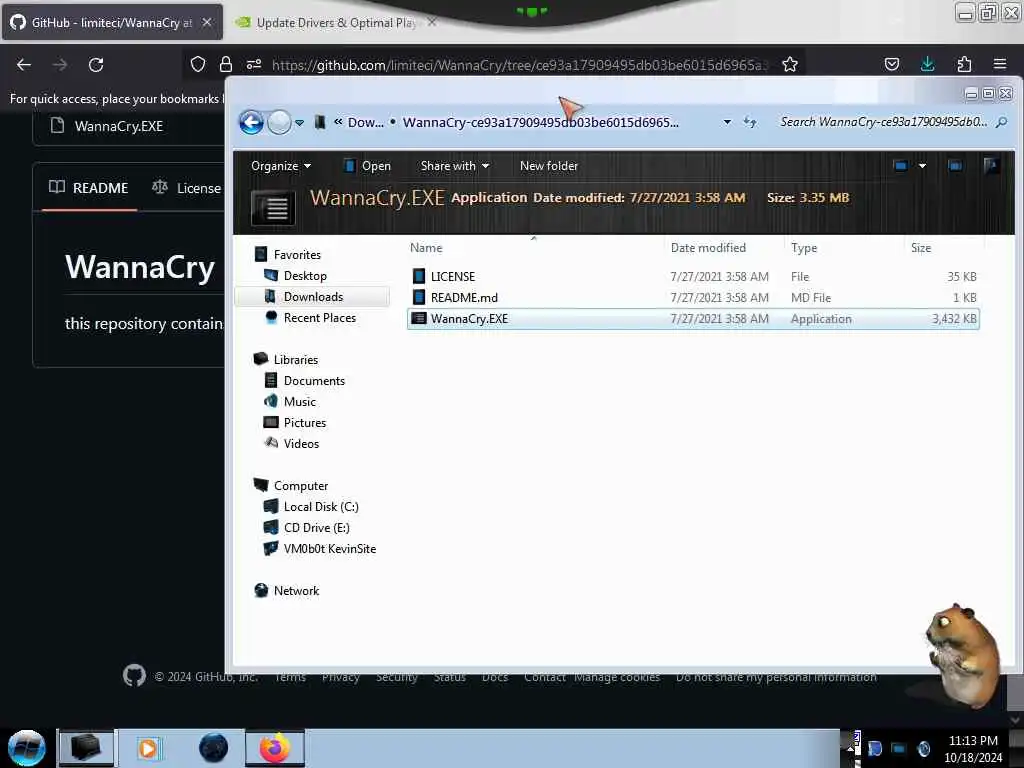Open Desktop in Favorites
Viewport: 1024px width, 768px height.
click(x=305, y=276)
